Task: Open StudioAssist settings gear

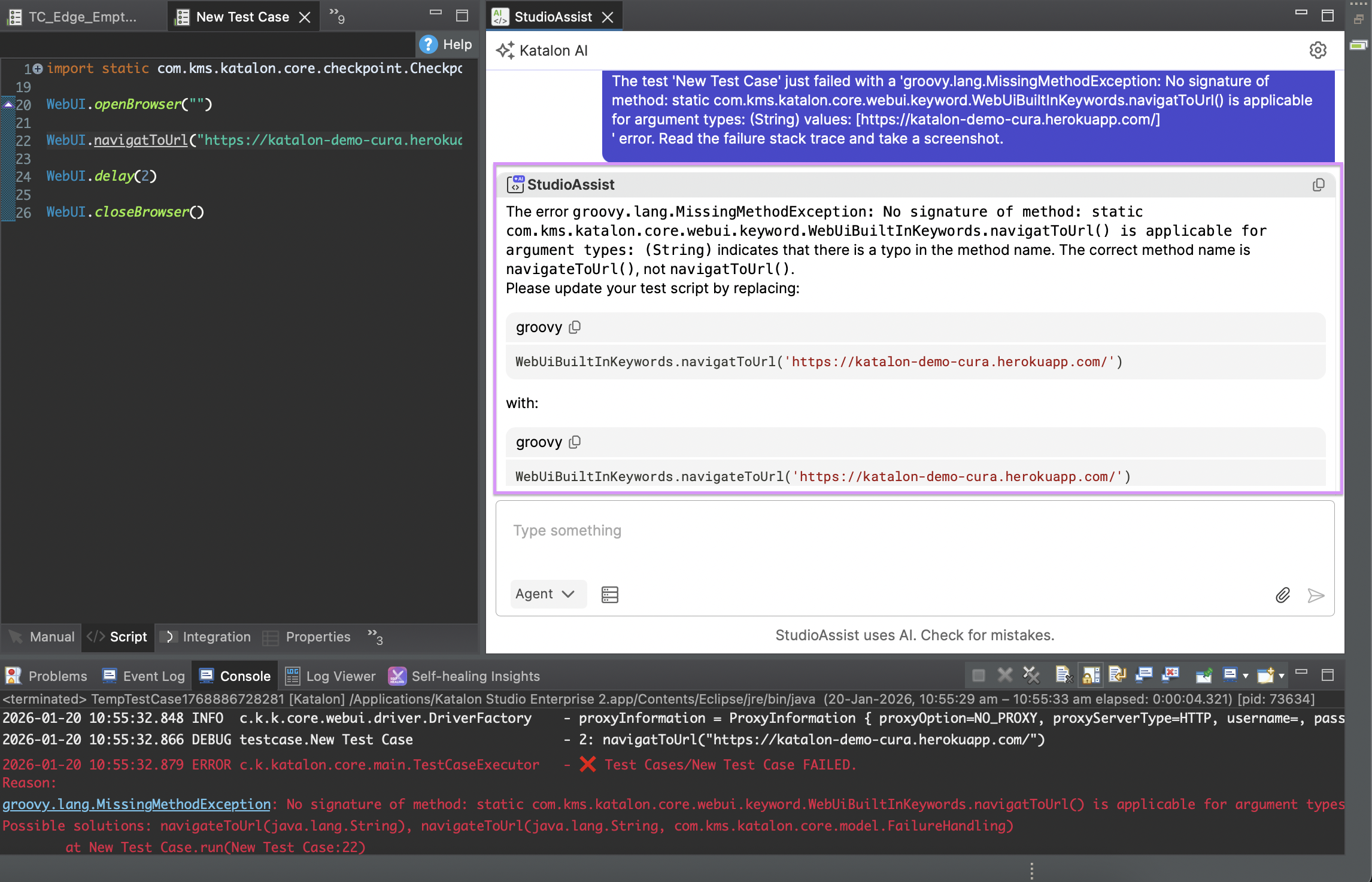Action: (1318, 50)
